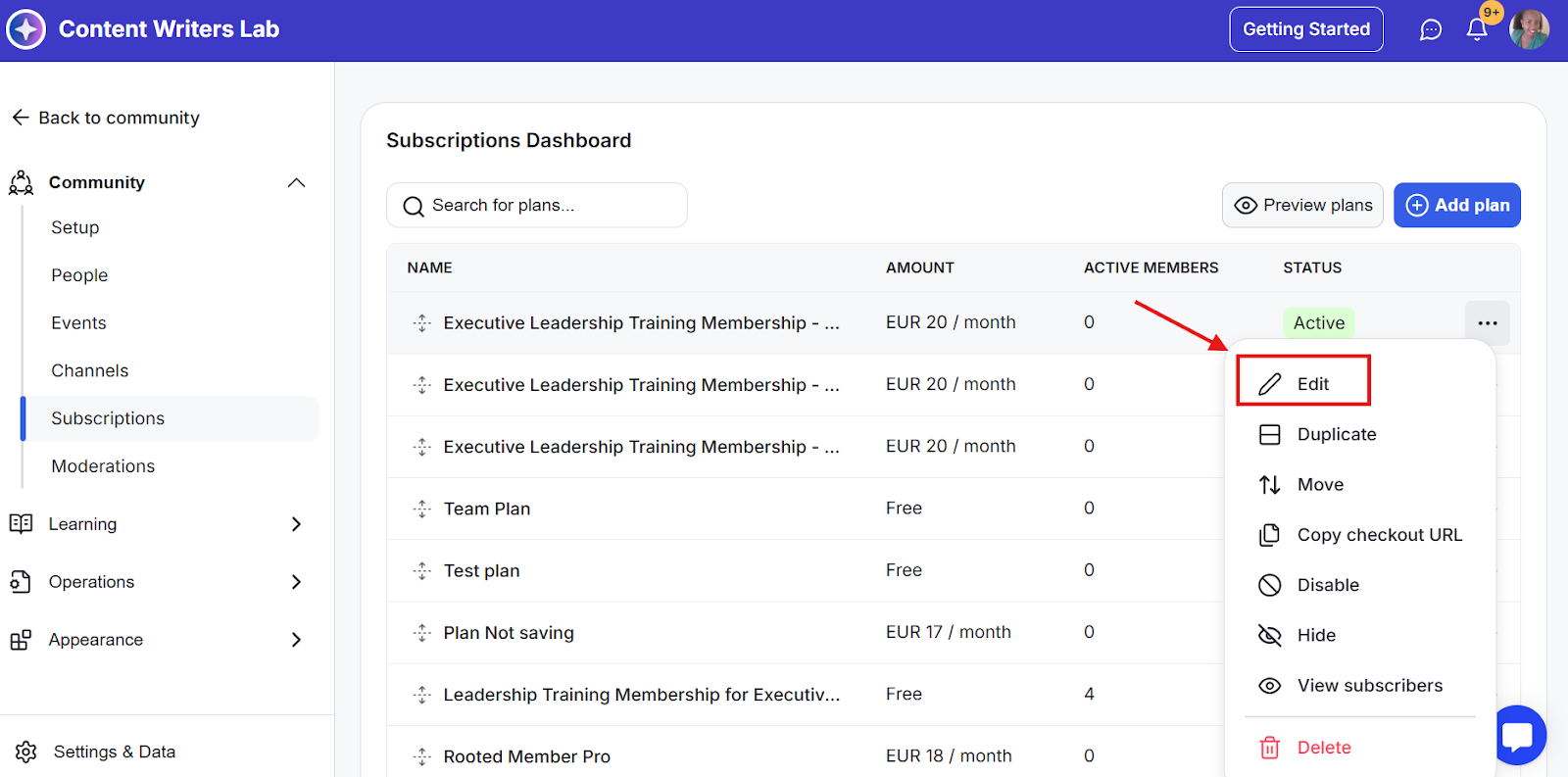This screenshot has height=777, width=1568.
Task: Collapse the Community sidebar section
Action: (296, 182)
